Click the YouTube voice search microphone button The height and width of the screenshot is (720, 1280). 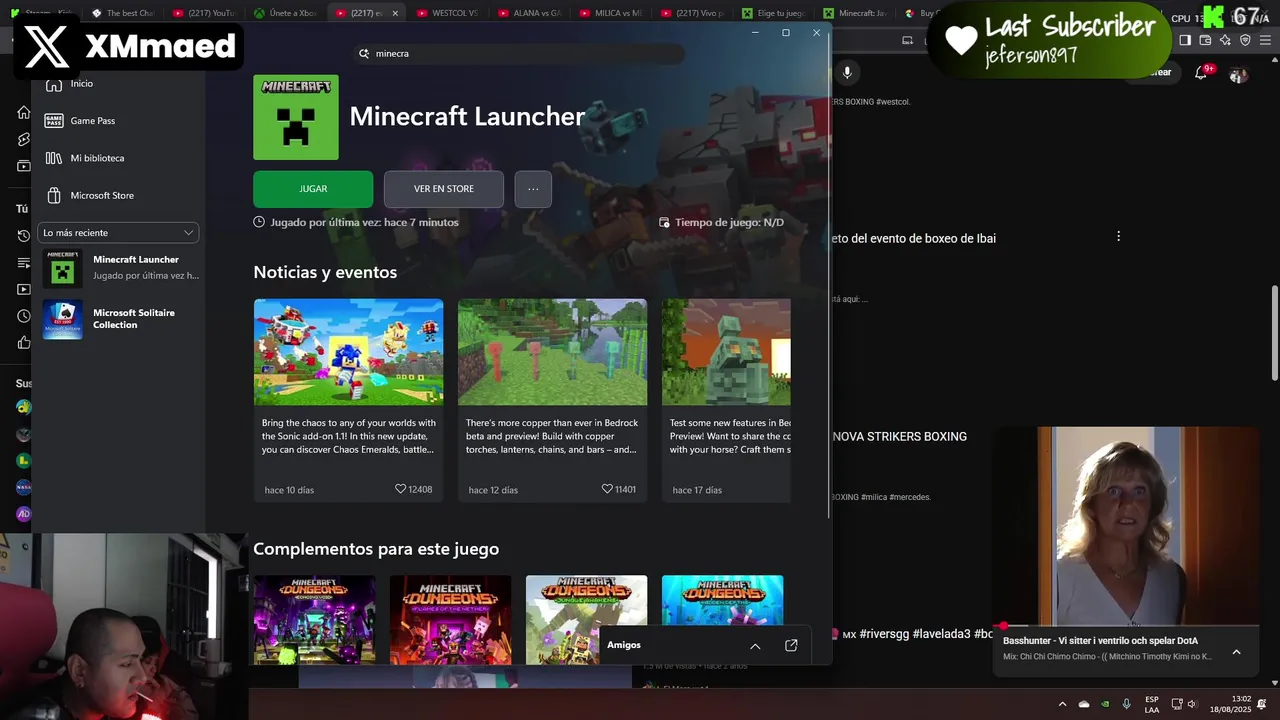(x=847, y=72)
